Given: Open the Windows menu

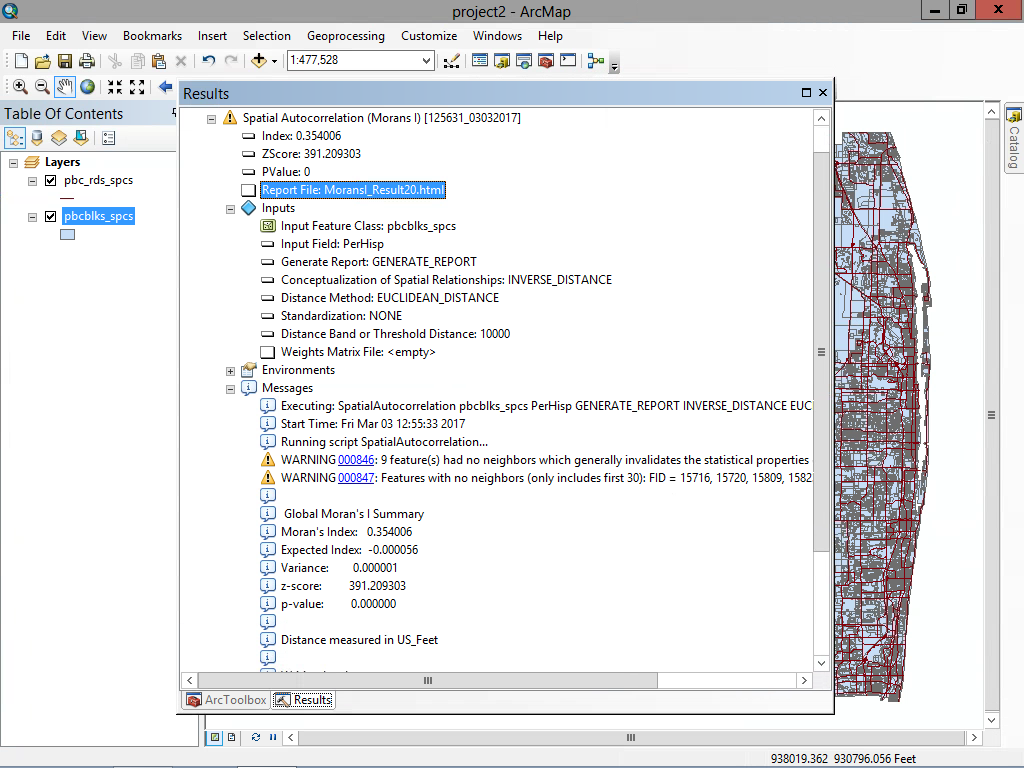Looking at the screenshot, I should pos(497,36).
